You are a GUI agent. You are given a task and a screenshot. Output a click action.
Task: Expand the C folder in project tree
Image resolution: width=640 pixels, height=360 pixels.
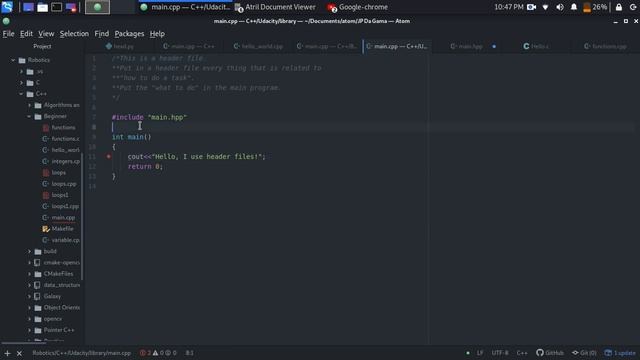tap(21, 83)
